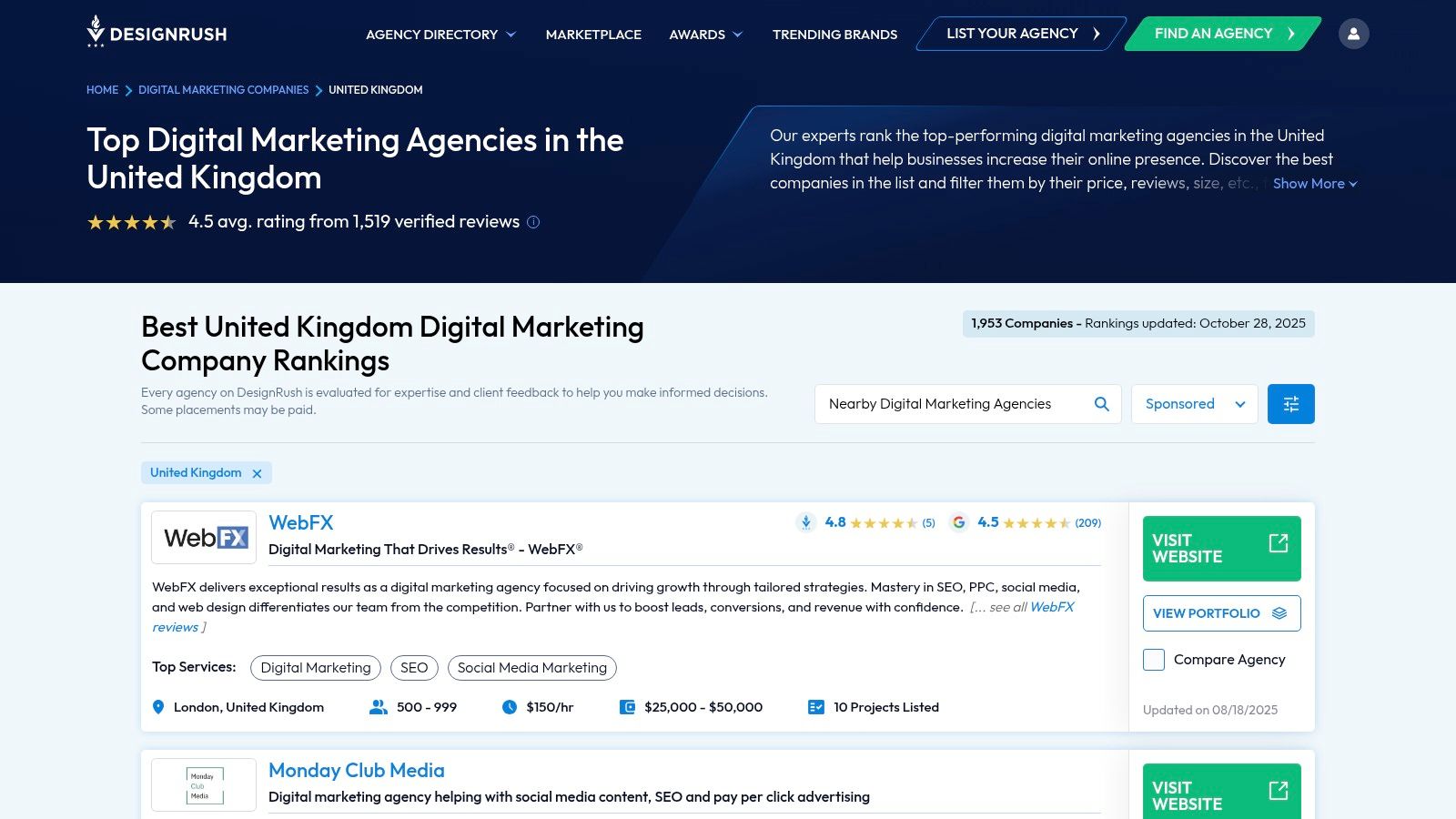Viewport: 1456px width, 819px height.
Task: Open the Sponsored sort dropdown
Action: point(1194,404)
